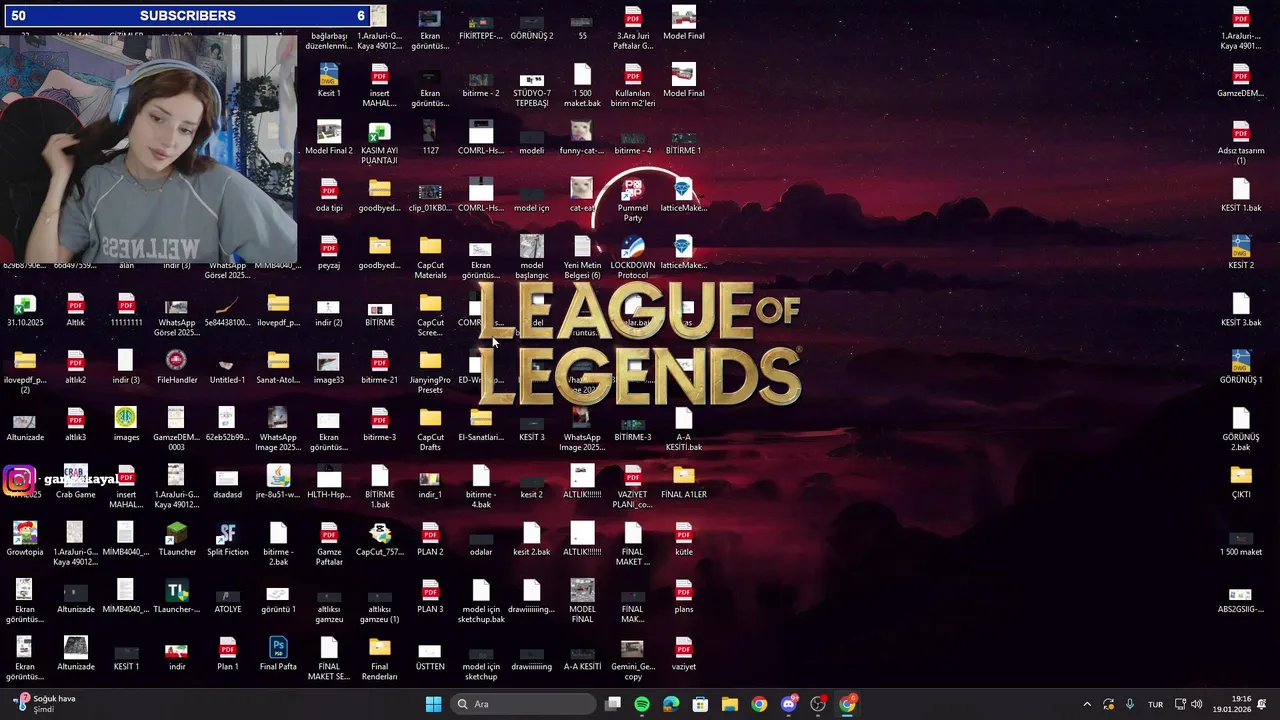This screenshot has height=720, width=1280.
Task: Open Spotify from the taskbar
Action: [x=642, y=704]
